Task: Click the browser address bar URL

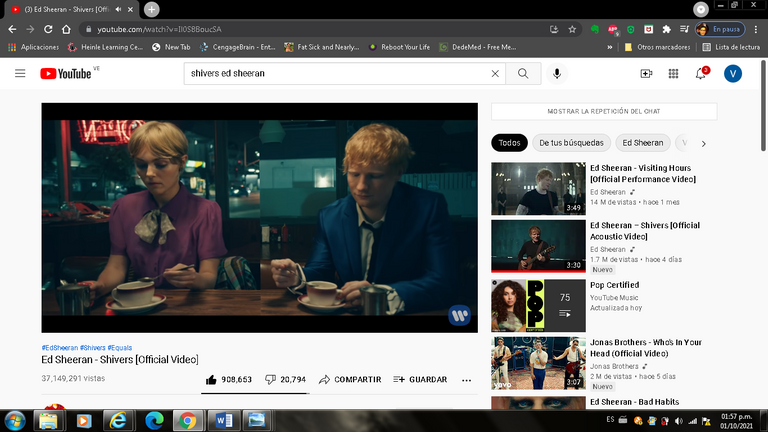Action: (x=159, y=29)
